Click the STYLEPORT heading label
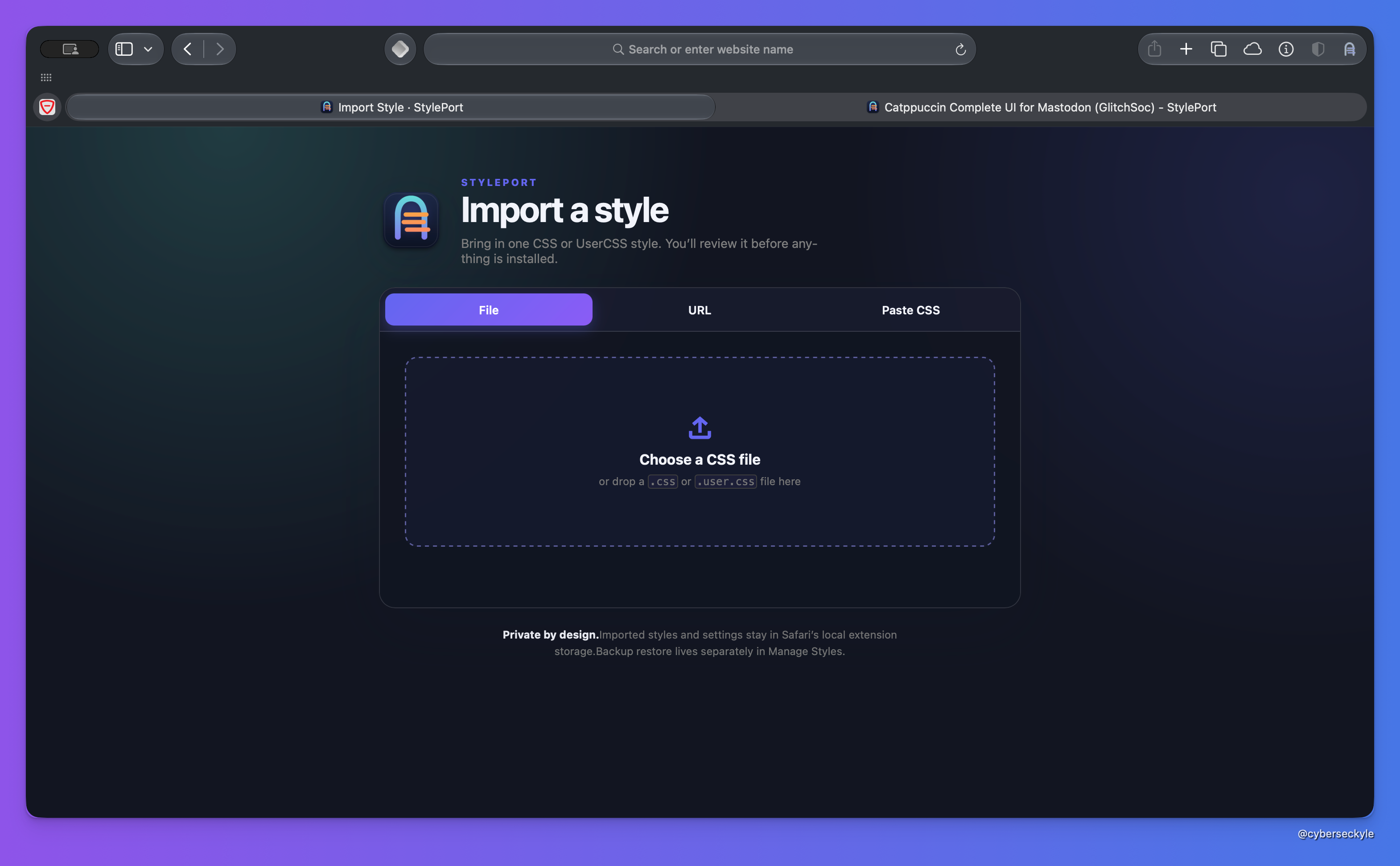 click(x=499, y=183)
